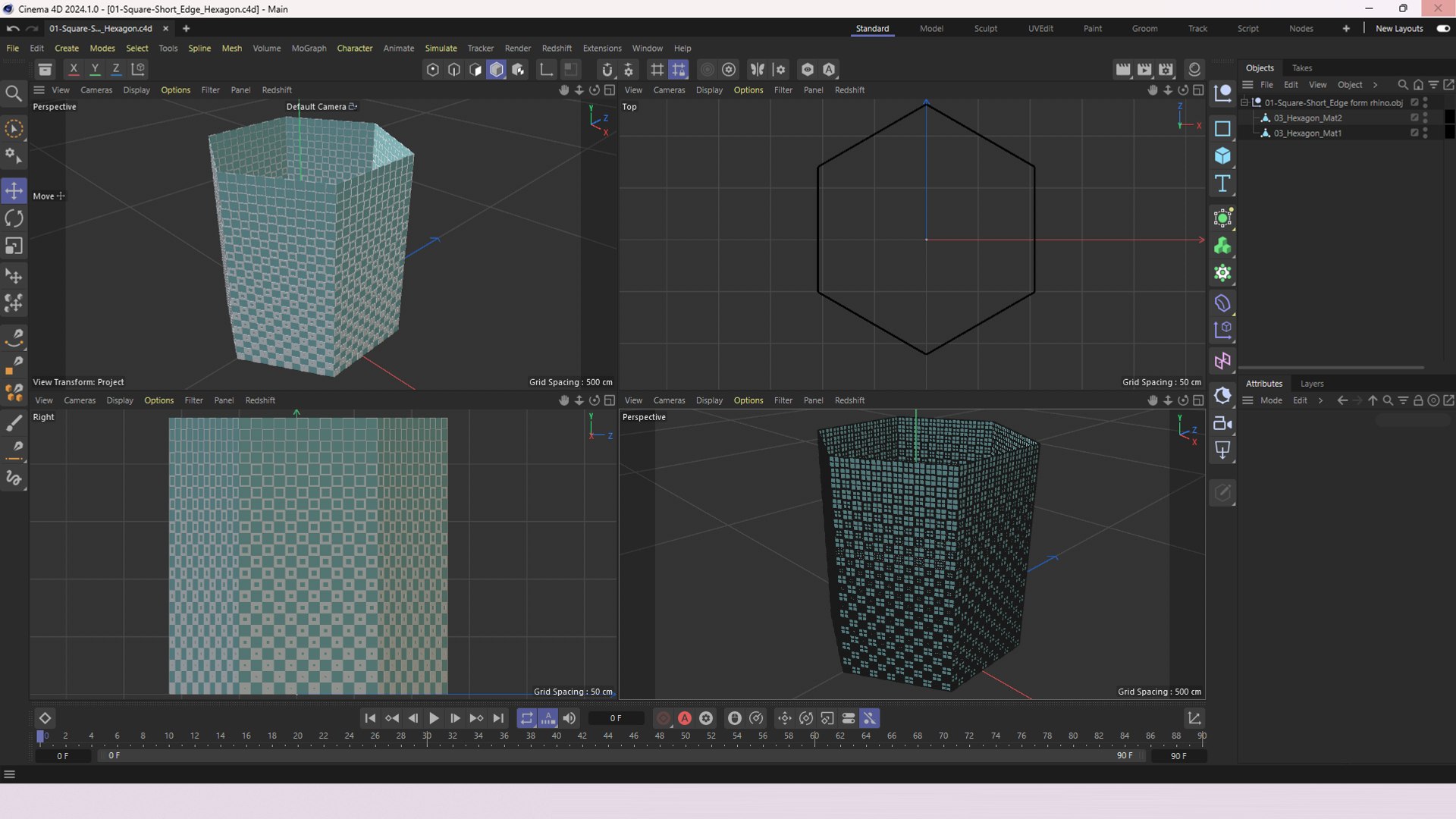This screenshot has width=1456, height=819.
Task: Open the MoGraph menu
Action: pyautogui.click(x=309, y=49)
